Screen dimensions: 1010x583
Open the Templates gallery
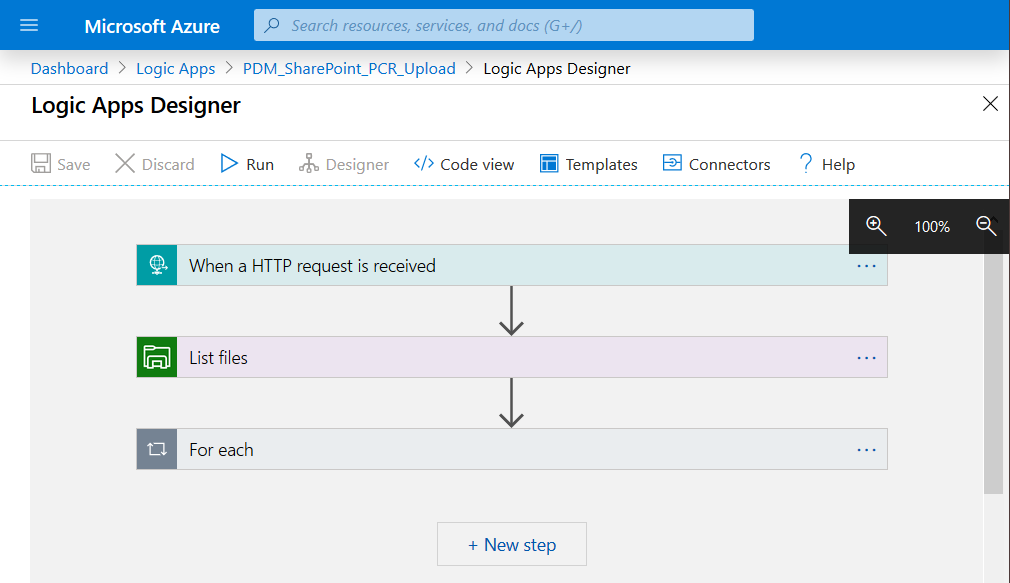[x=588, y=164]
